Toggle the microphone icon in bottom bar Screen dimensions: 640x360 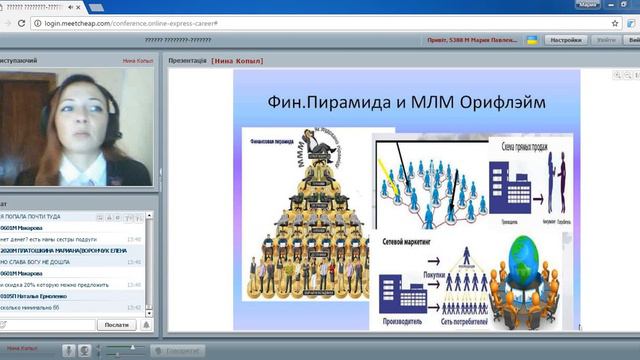[x=69, y=351]
